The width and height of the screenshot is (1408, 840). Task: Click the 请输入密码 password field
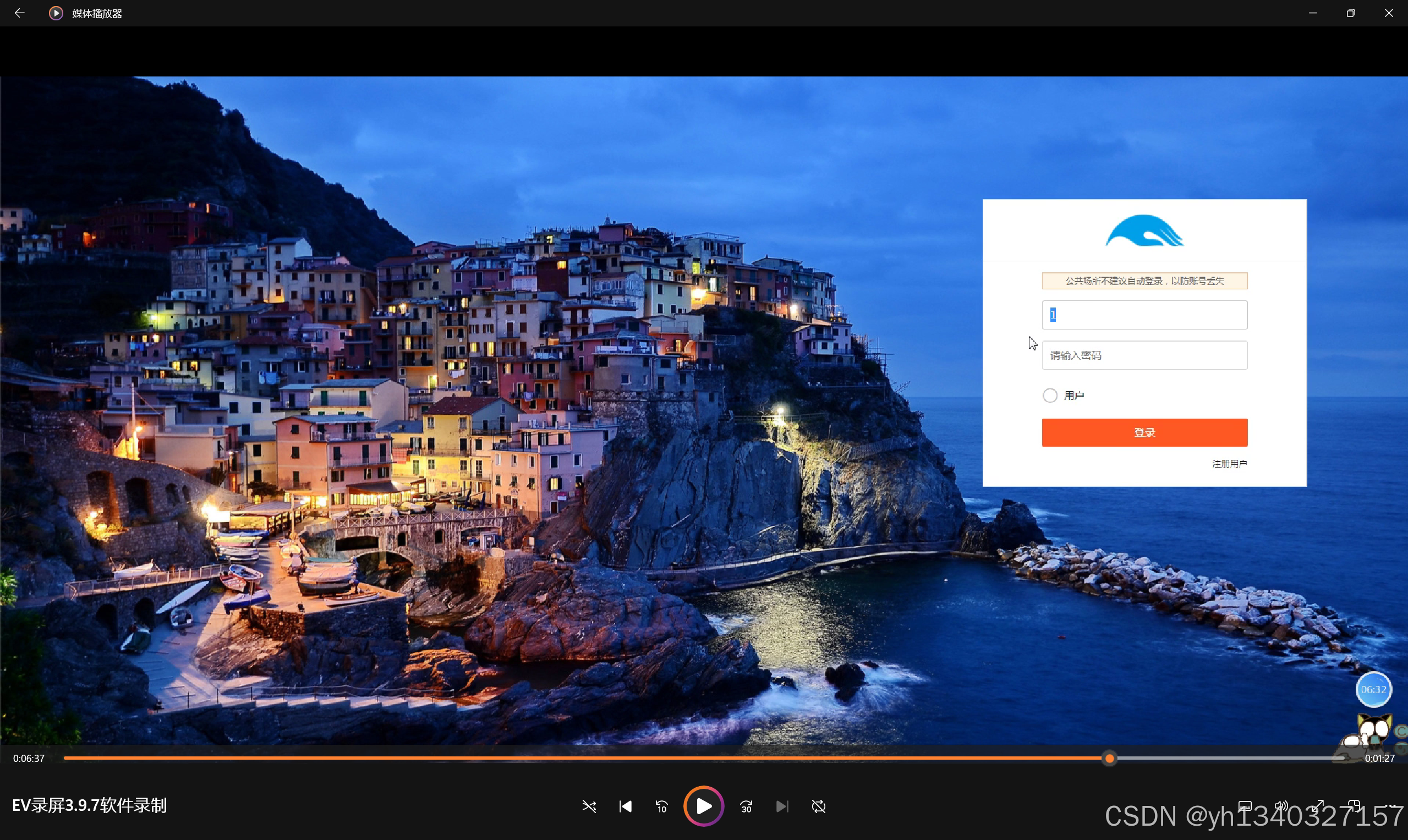coord(1144,355)
